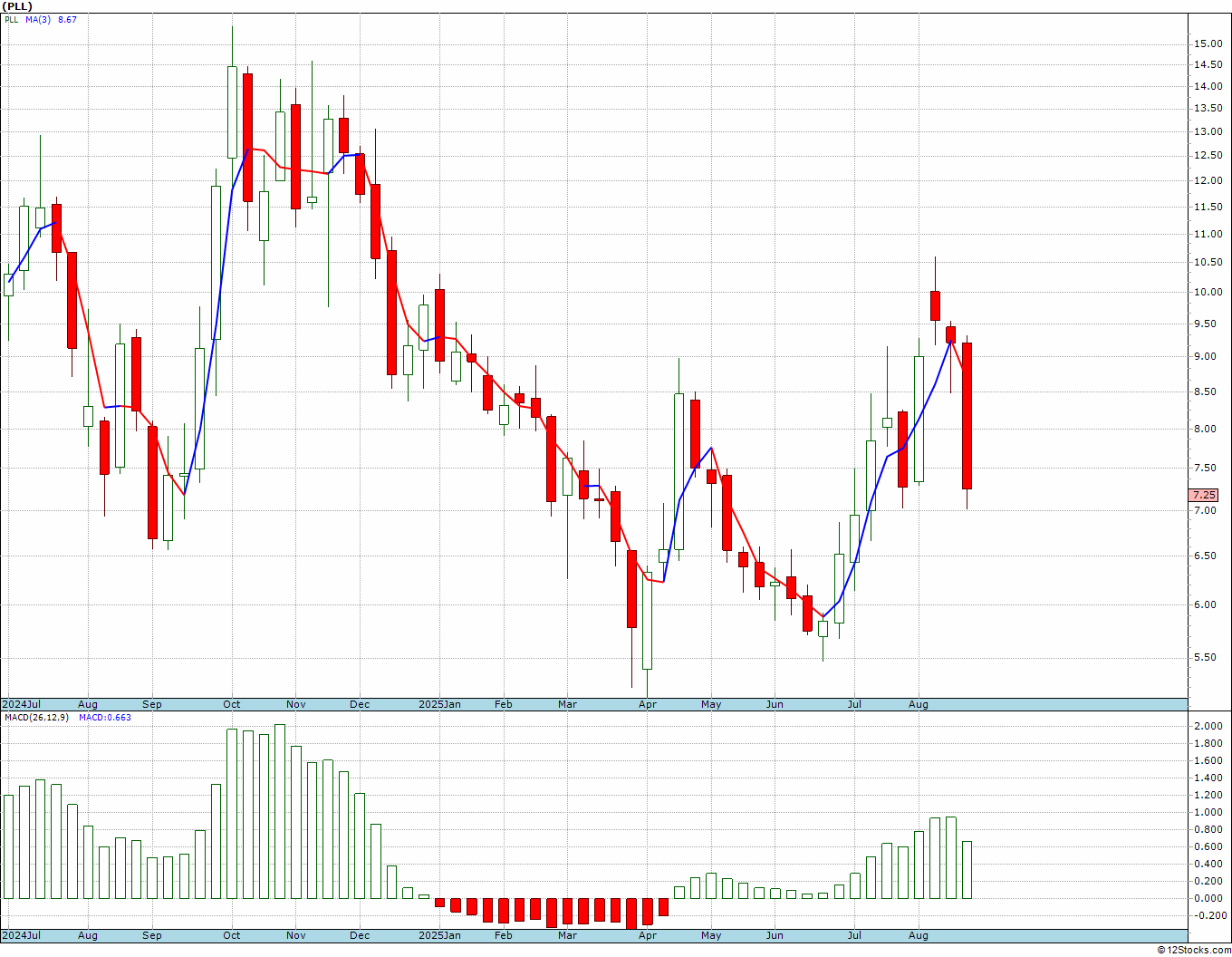Click 2024Jul on the price chart date axis
The height and width of the screenshot is (957, 1232).
pyautogui.click(x=22, y=704)
